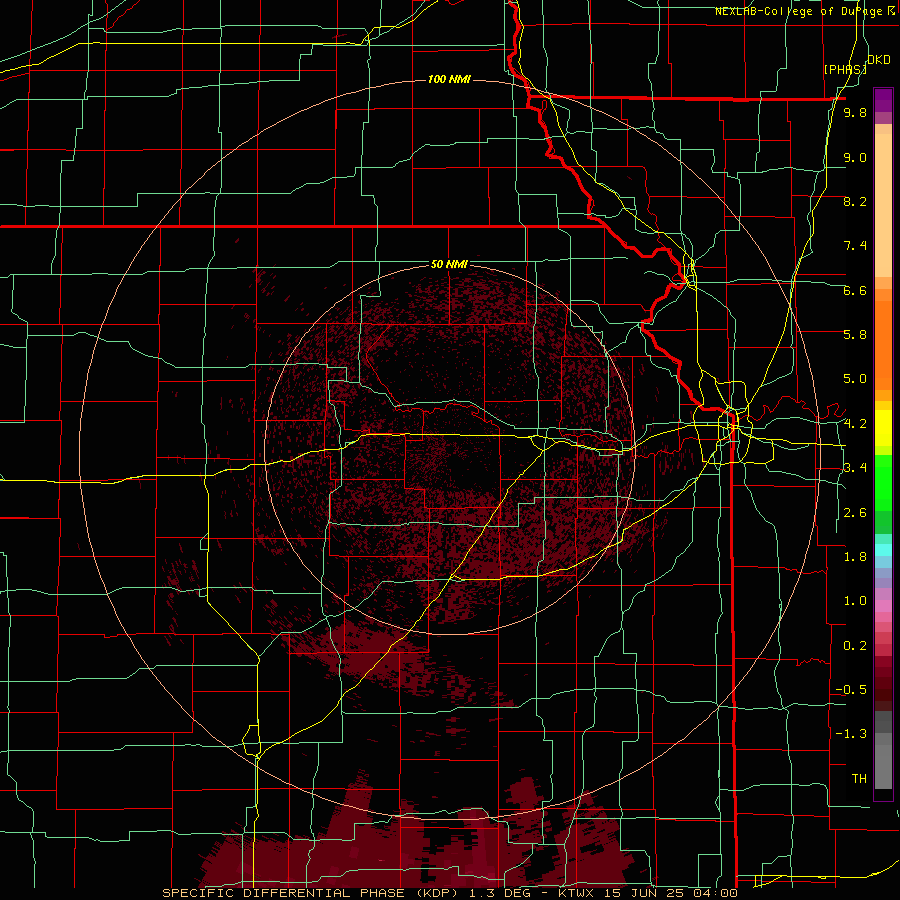Click the 1.0 value on color scale
The width and height of the screenshot is (900, 900).
(855, 601)
